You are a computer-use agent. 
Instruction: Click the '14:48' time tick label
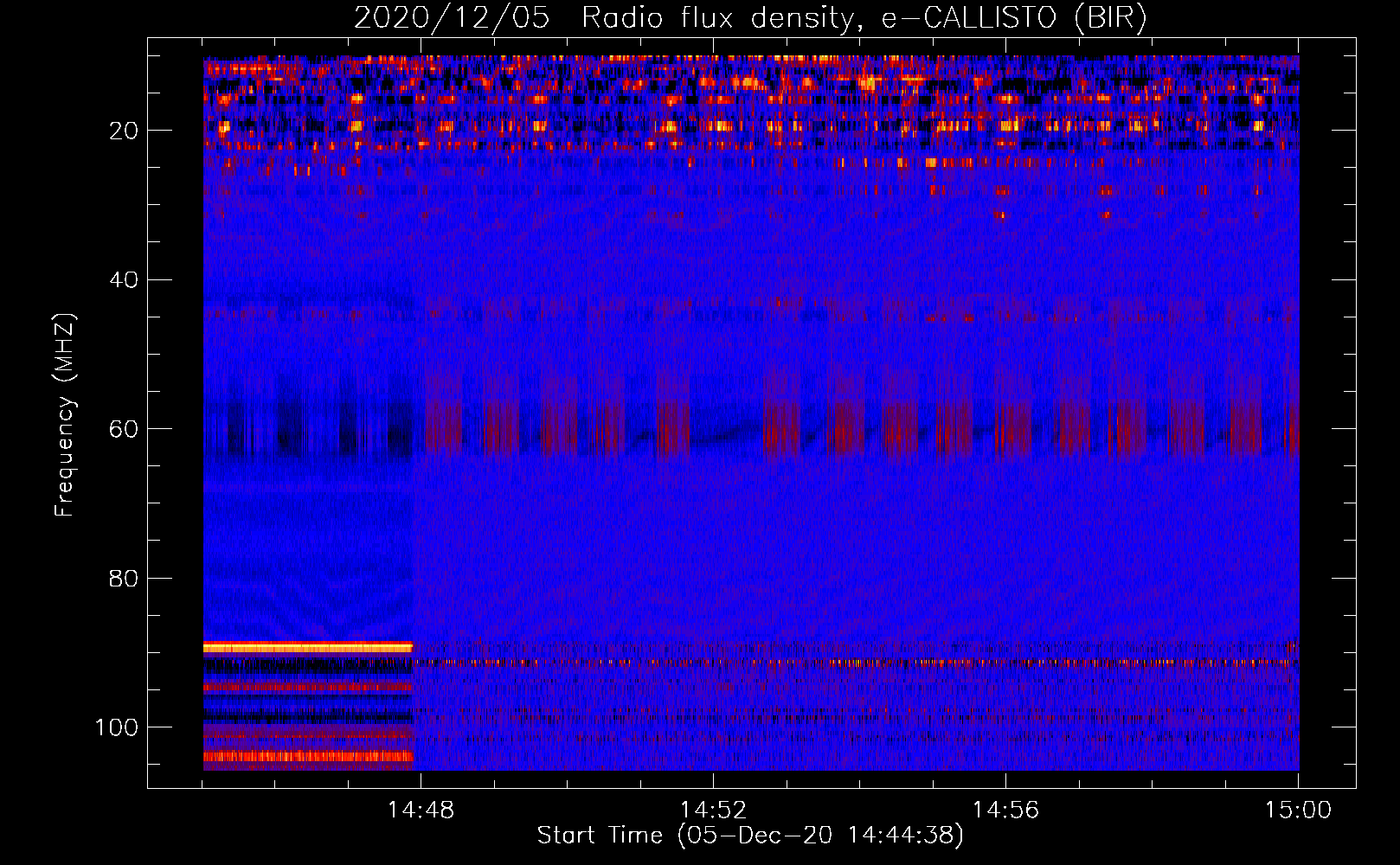421,811
